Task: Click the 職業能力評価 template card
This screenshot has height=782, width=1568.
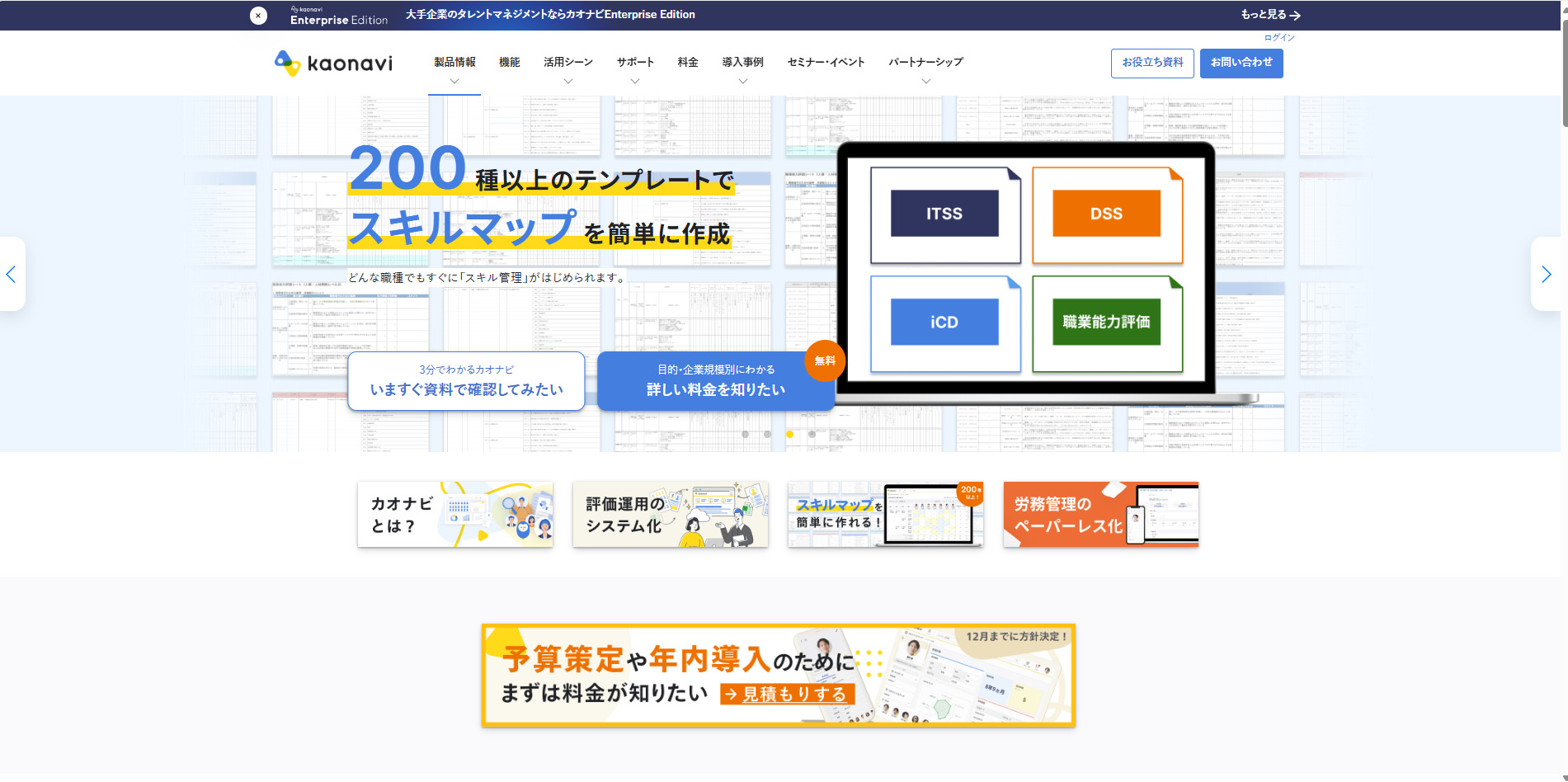Action: click(x=1107, y=323)
